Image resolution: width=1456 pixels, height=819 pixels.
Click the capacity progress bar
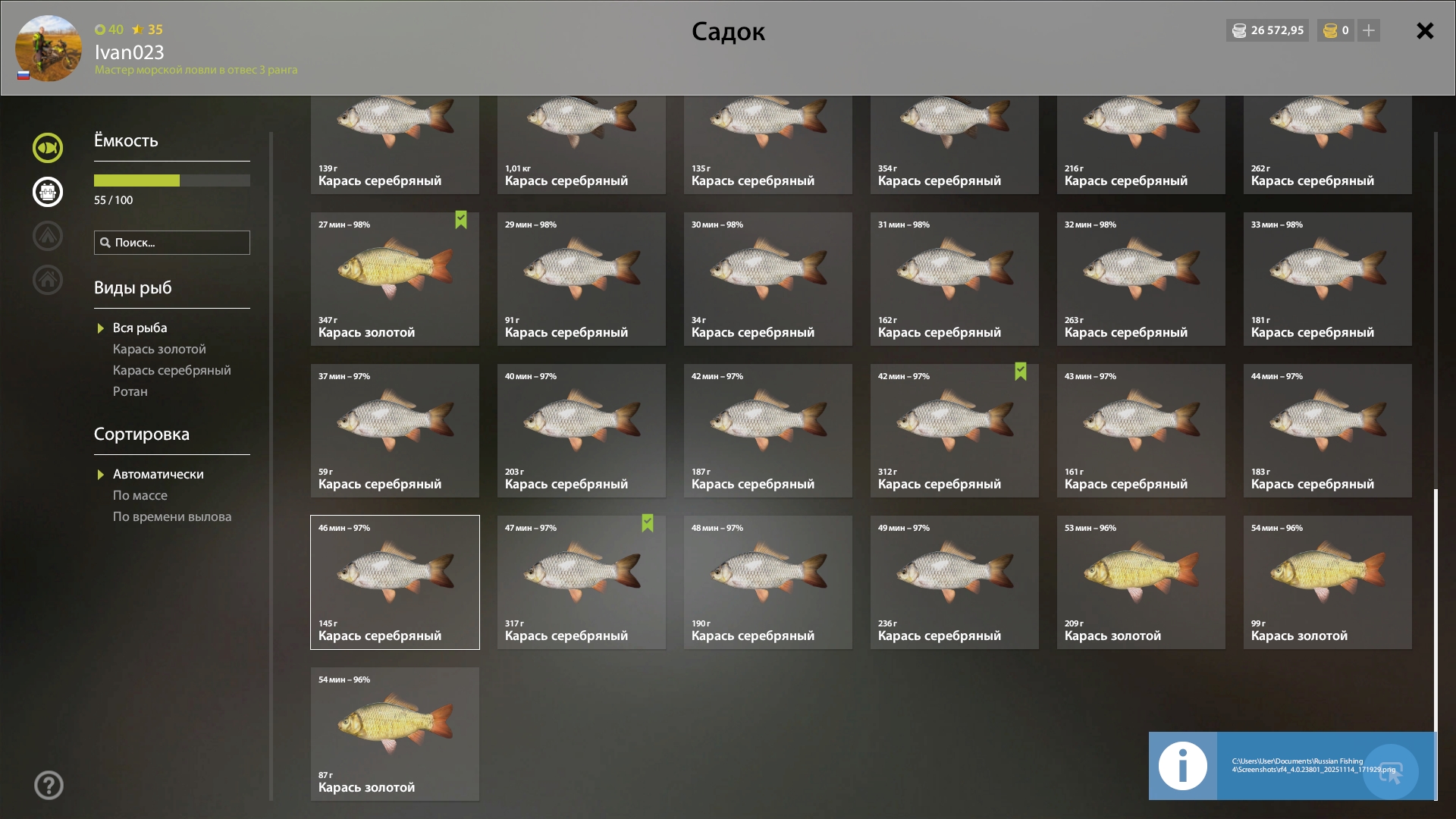click(x=172, y=180)
